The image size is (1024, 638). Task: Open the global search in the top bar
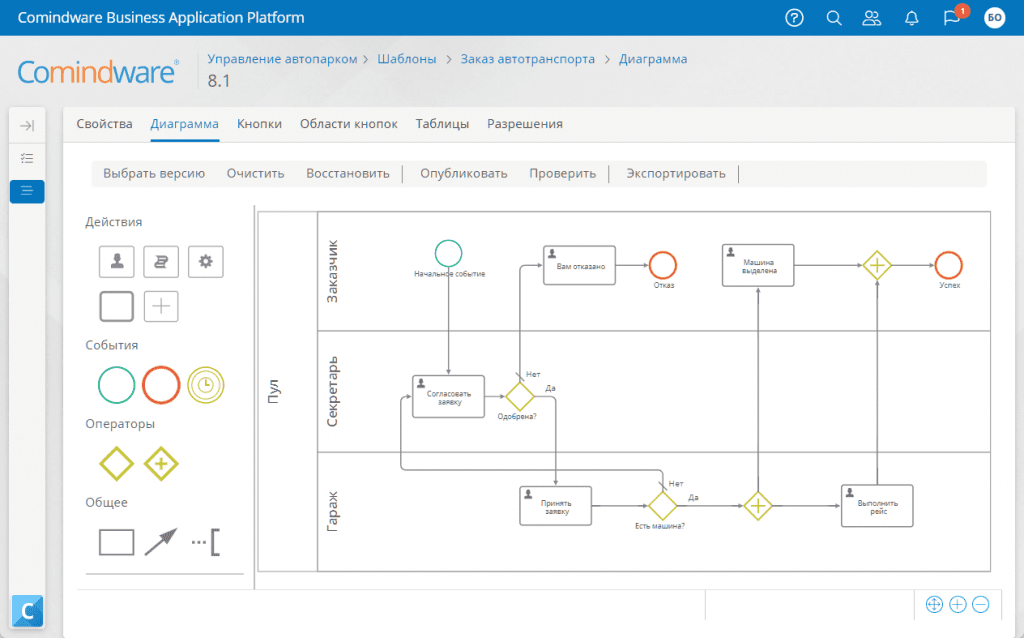point(833,17)
